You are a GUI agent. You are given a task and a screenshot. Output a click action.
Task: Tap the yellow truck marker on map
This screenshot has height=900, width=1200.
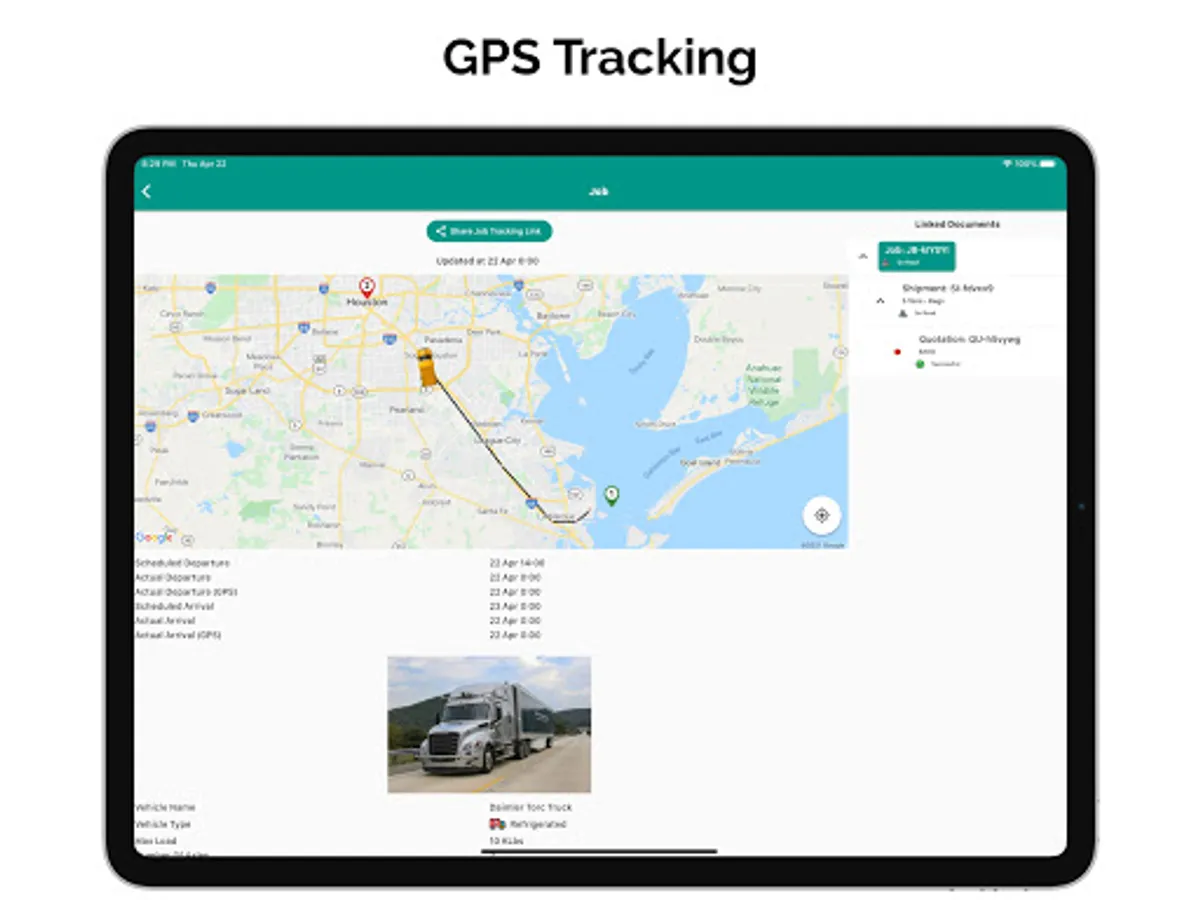(x=427, y=366)
